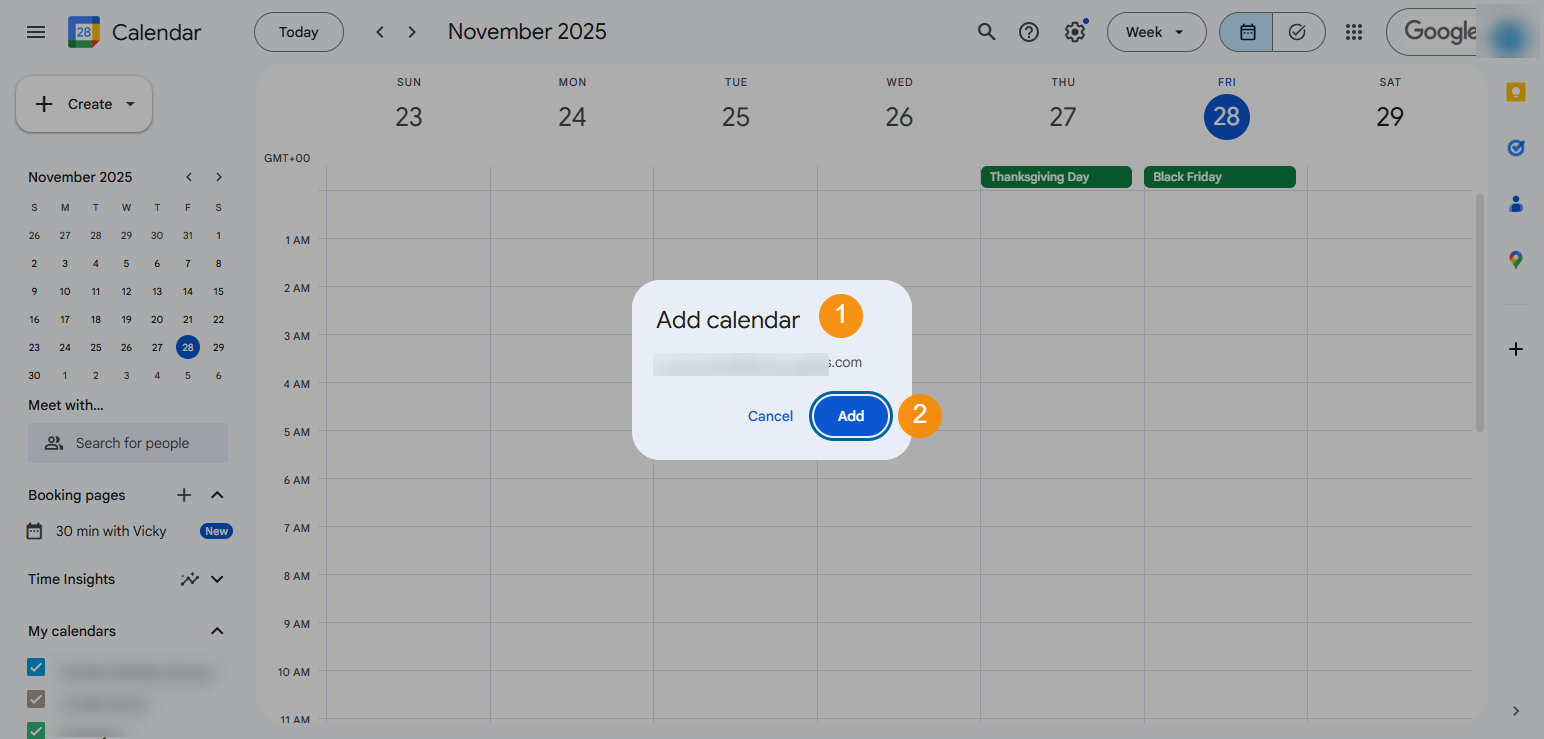Open the Help menu
This screenshot has height=739, width=1544.
coord(1028,31)
